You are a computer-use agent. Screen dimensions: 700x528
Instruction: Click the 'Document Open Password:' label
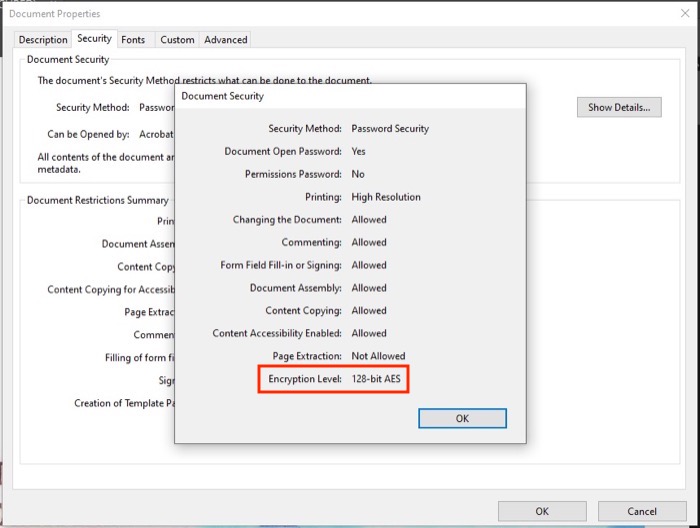(x=283, y=151)
